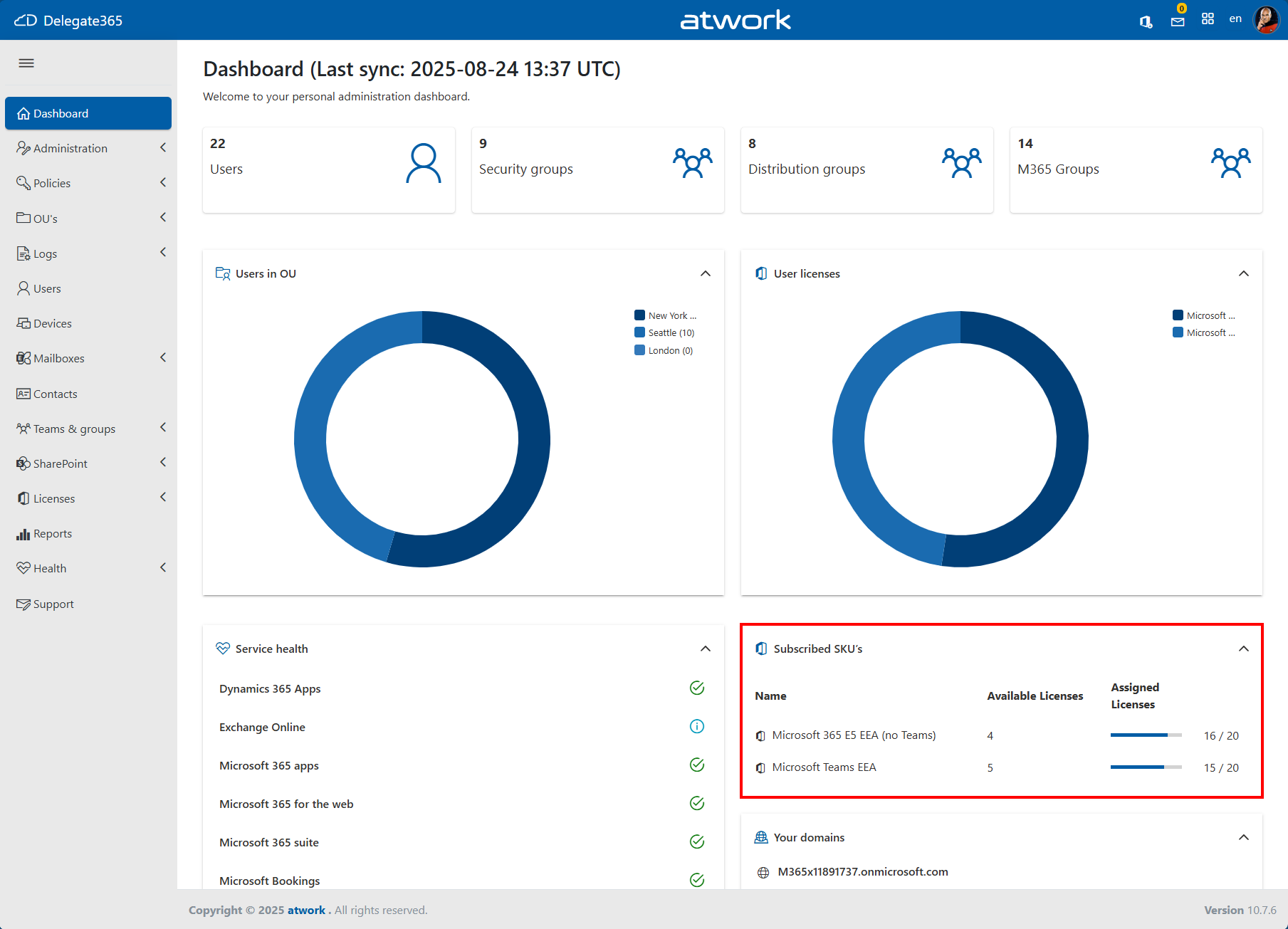The image size is (1288, 929).
Task: Switch language with the en button
Action: click(x=1235, y=19)
